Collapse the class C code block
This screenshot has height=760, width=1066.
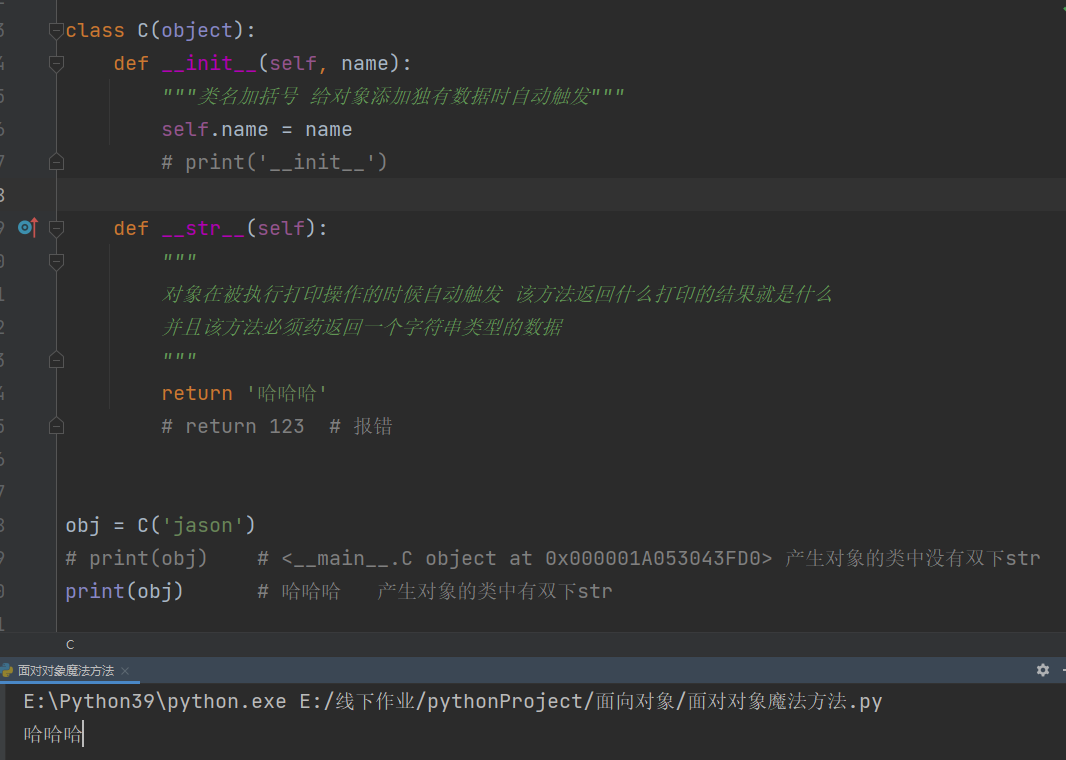point(56,31)
